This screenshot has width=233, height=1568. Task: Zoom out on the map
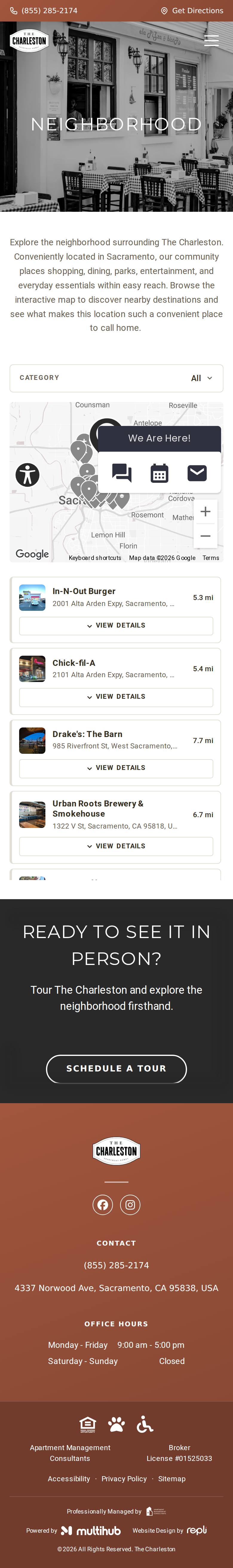[206, 536]
